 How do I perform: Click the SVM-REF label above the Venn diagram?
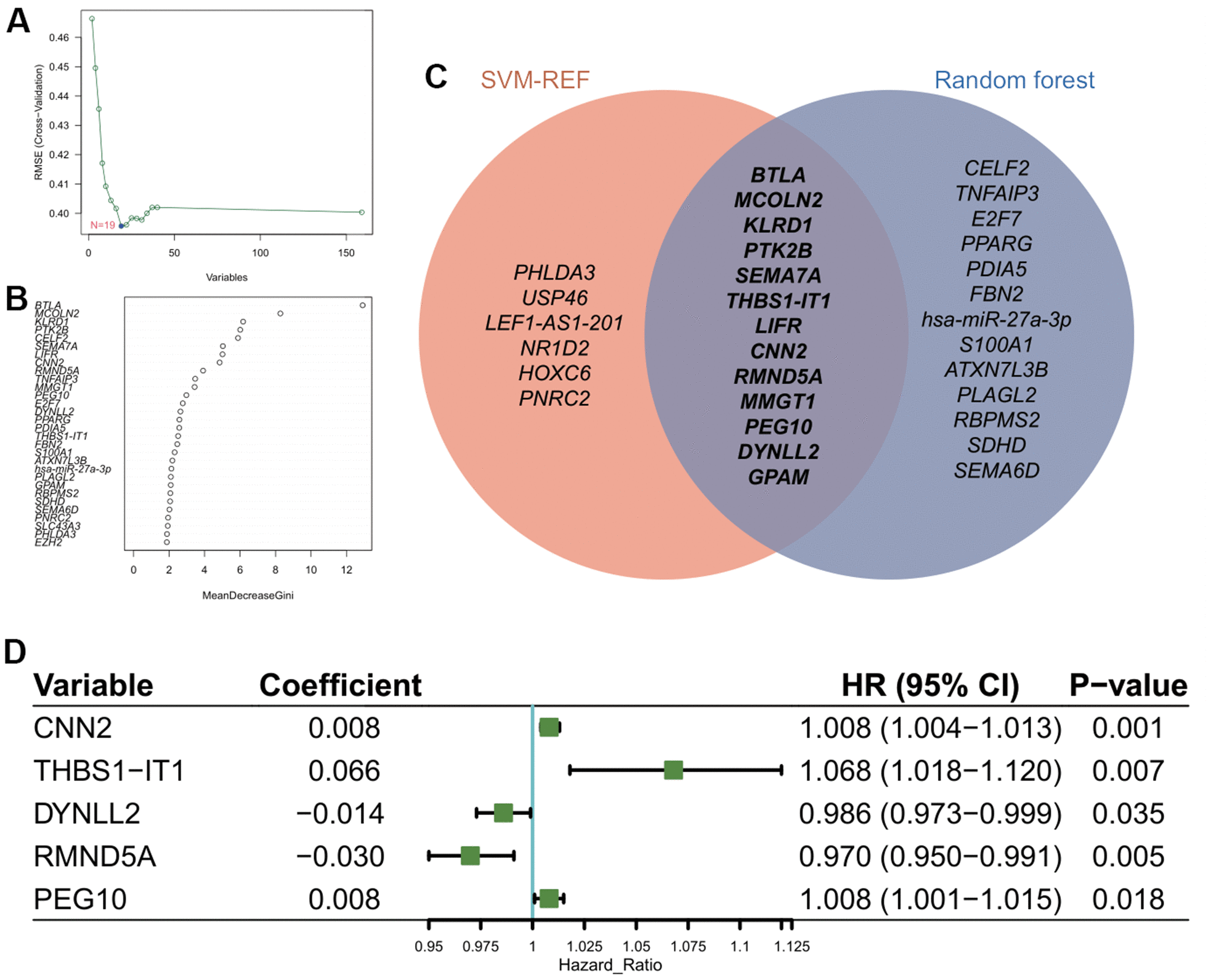535,80
